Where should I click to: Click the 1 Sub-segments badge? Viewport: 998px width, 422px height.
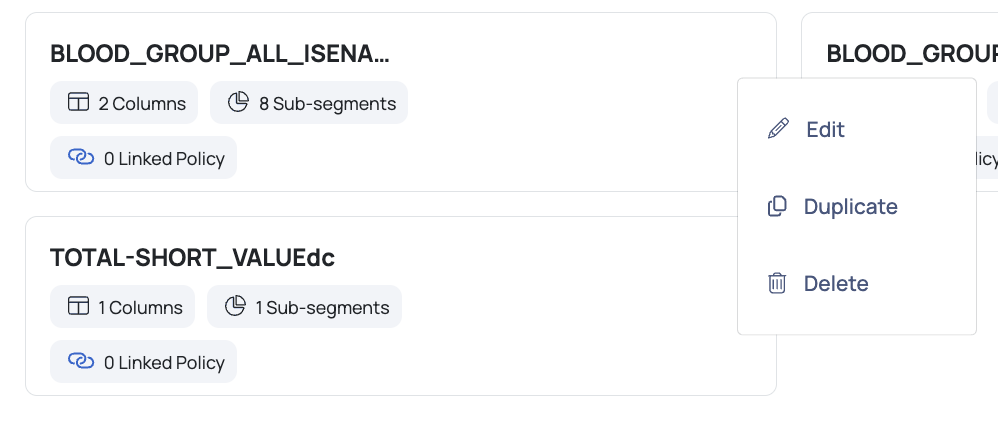click(x=304, y=307)
